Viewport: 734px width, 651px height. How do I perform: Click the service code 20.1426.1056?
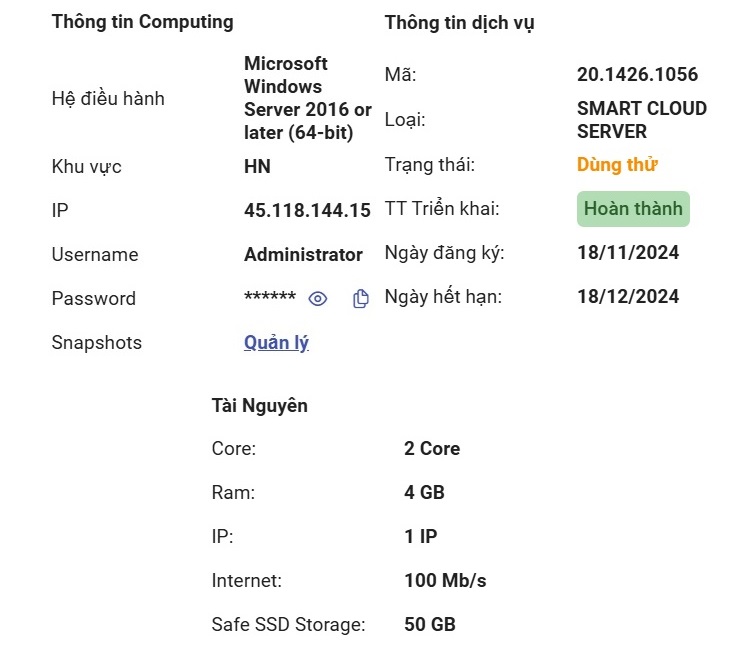tap(637, 74)
